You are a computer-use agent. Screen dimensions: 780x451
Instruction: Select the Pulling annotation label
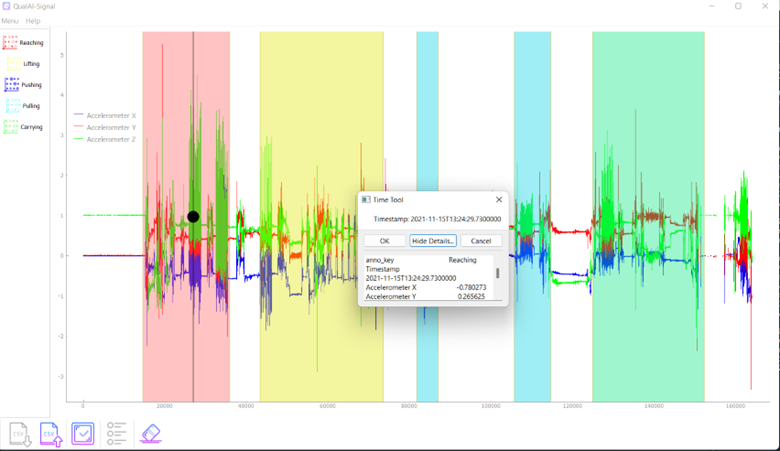point(23,106)
